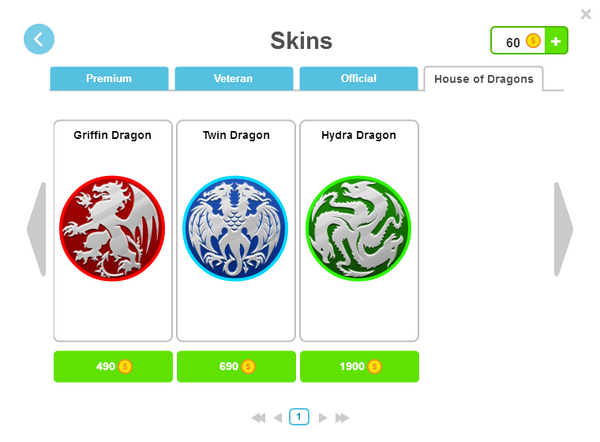The width and height of the screenshot is (600, 442).
Task: Buy Griffin Dragon for 490 coins
Action: (113, 366)
